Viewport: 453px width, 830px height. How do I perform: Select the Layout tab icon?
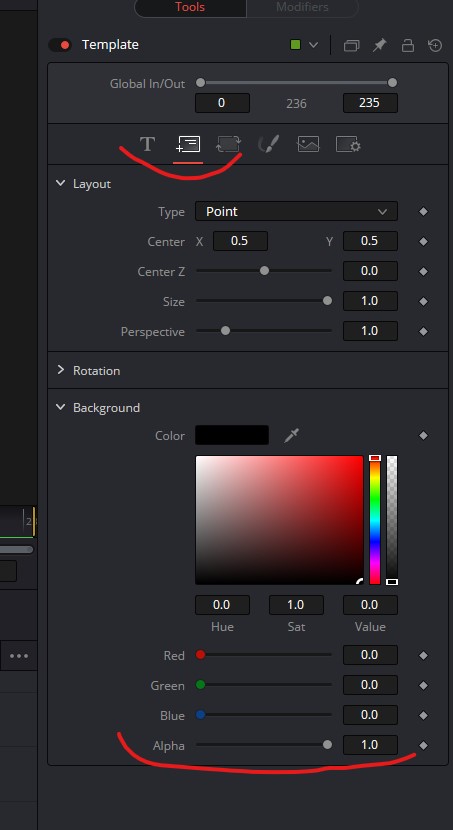pos(188,144)
